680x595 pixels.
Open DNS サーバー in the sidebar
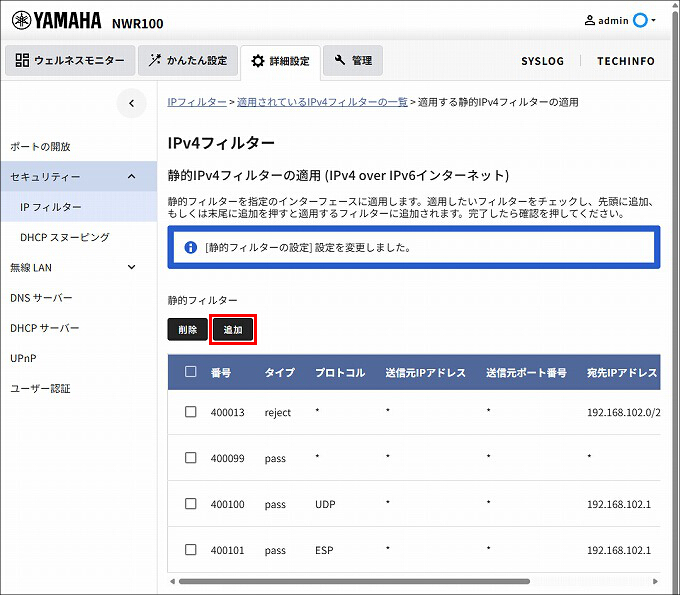[41, 298]
